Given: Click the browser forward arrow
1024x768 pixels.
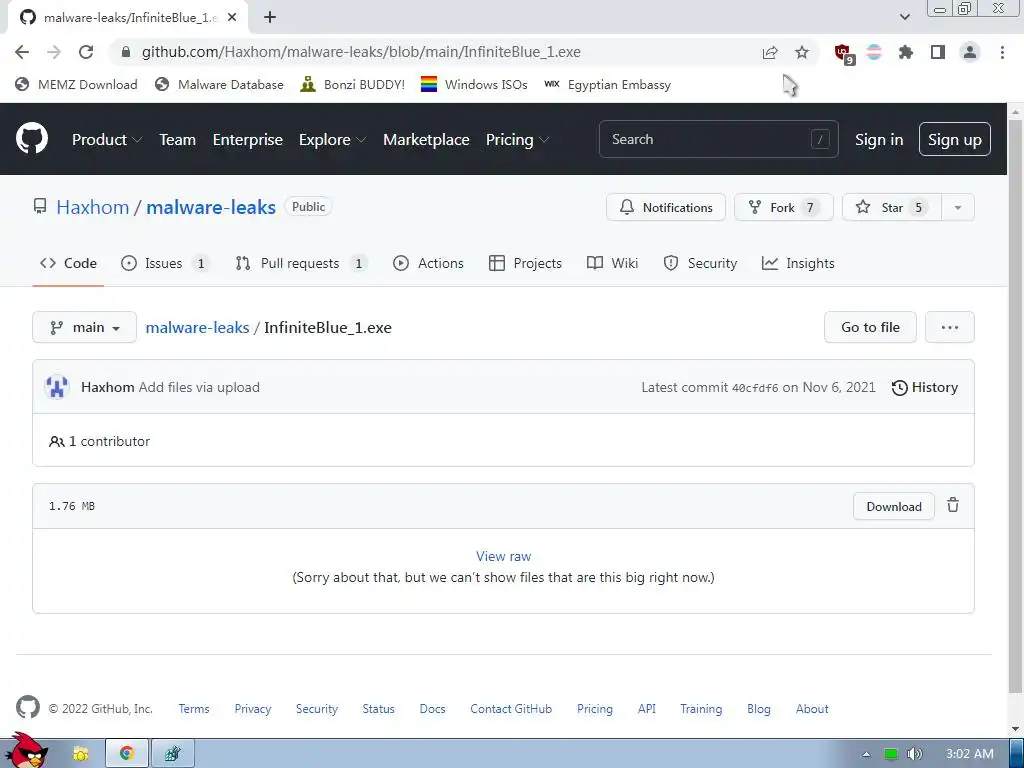Looking at the screenshot, I should 54,52.
